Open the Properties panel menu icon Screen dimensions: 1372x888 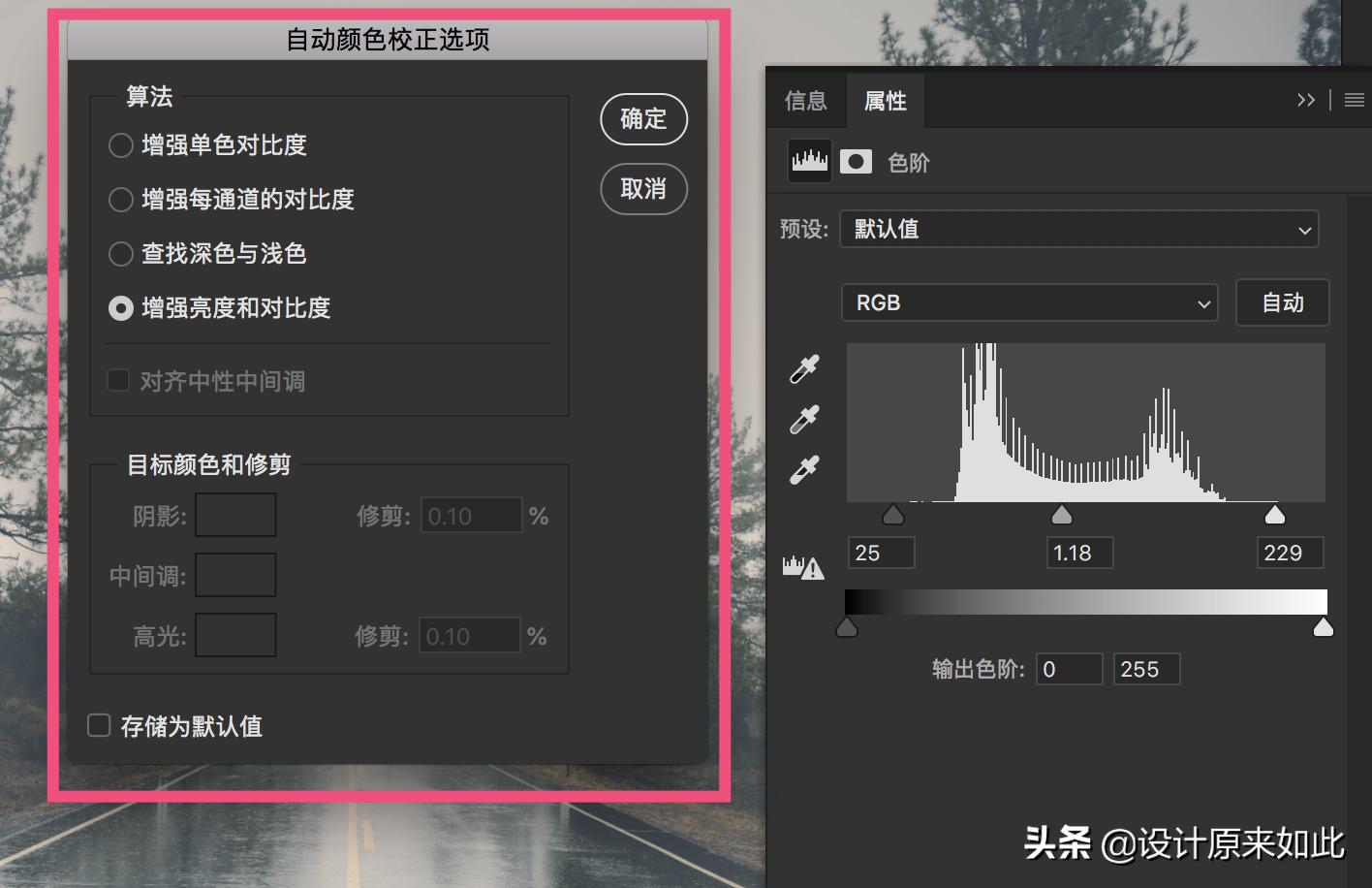tap(1355, 99)
